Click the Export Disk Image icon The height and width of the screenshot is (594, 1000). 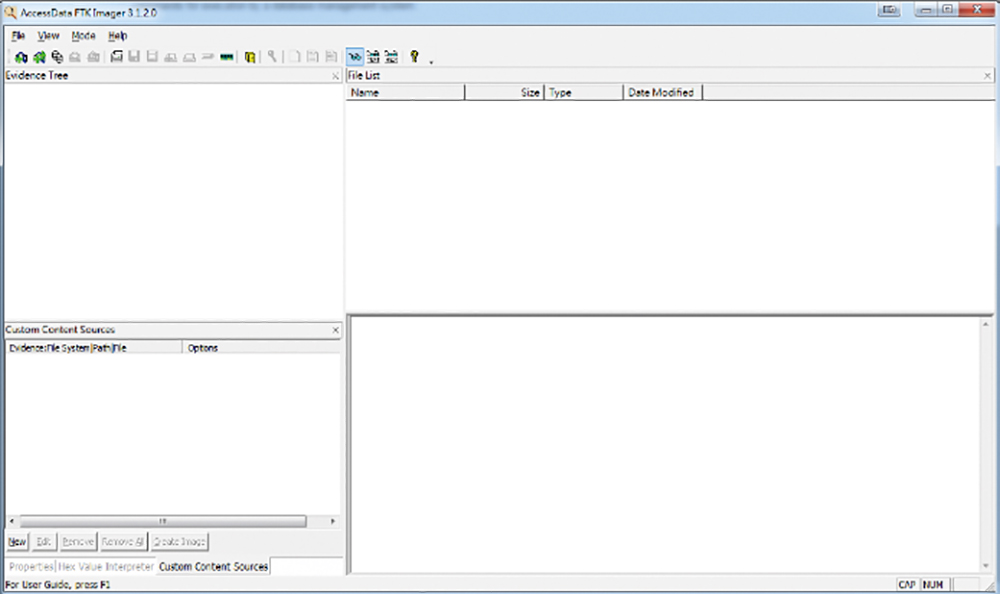(134, 57)
